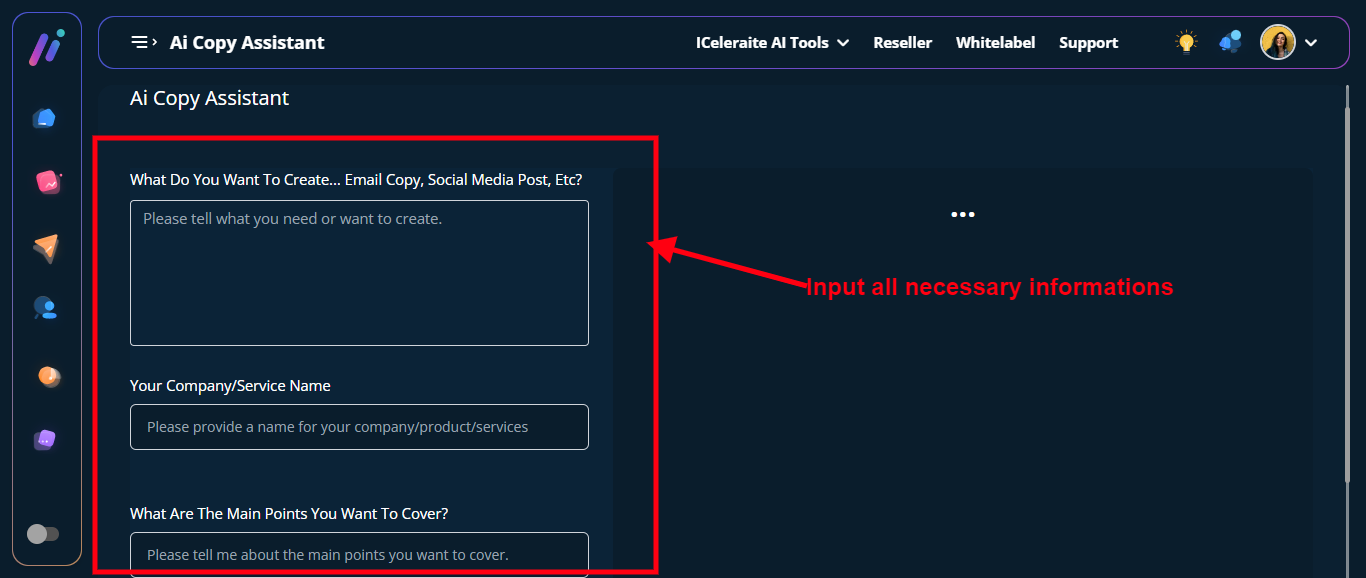Click the 'What Do You Want To Create' textarea
Viewport: 1366px width, 578px height.
point(359,273)
